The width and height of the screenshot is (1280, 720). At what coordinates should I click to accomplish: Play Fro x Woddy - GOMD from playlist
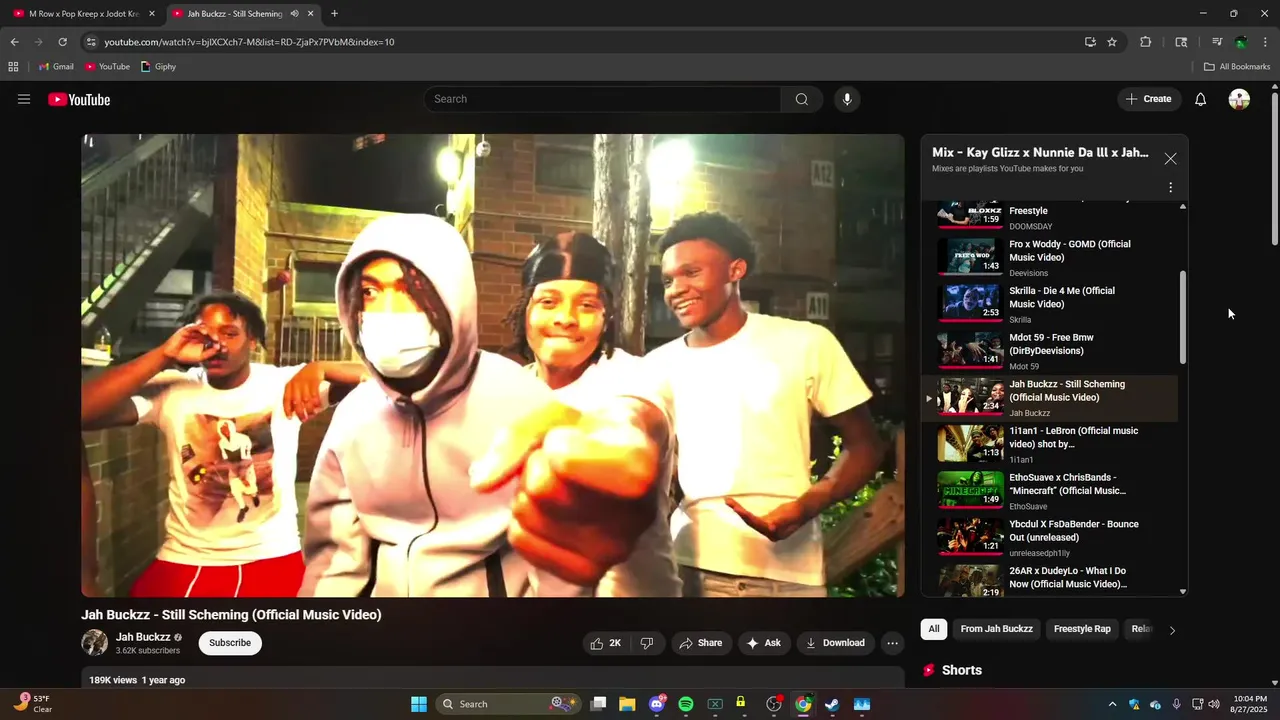click(1050, 258)
